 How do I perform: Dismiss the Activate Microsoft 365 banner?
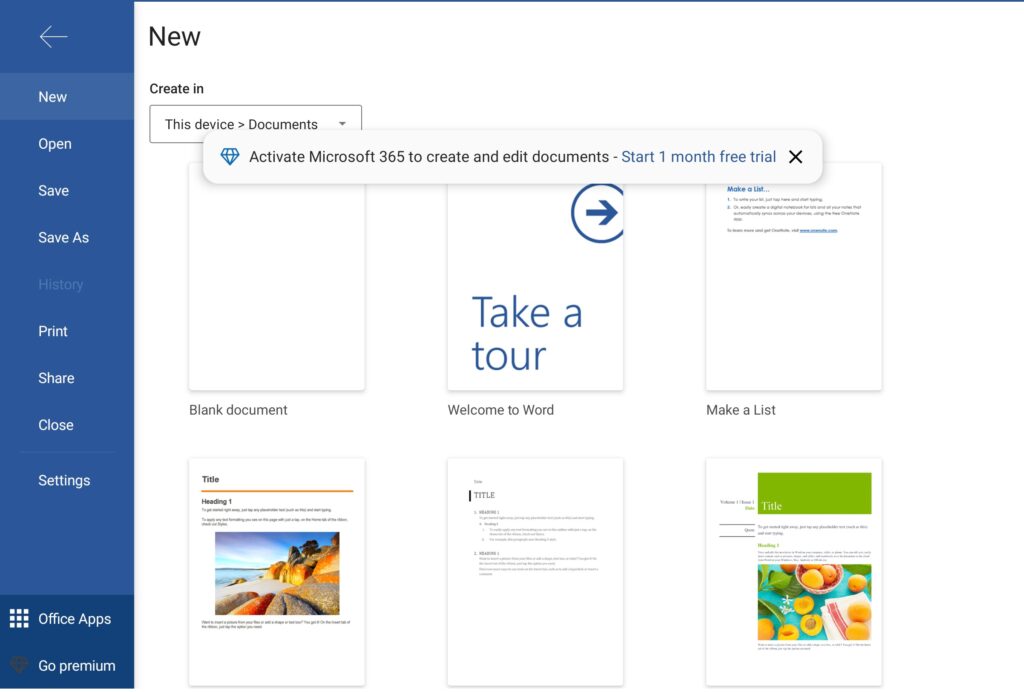pyautogui.click(x=795, y=157)
